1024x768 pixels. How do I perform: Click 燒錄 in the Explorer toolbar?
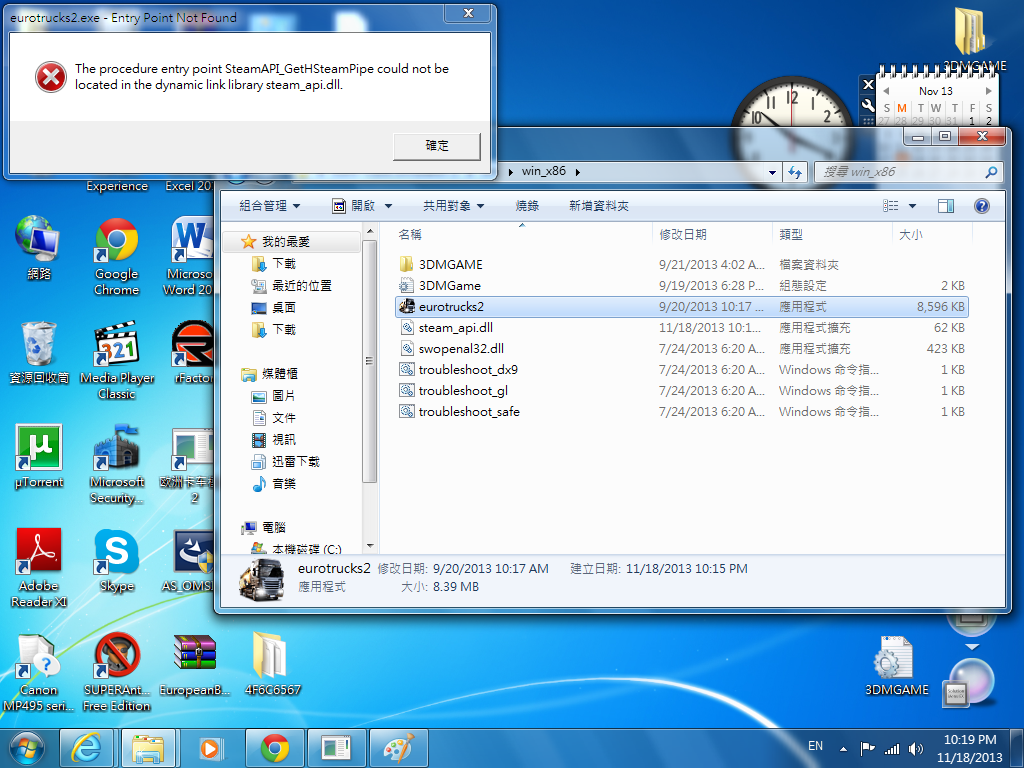(527, 206)
